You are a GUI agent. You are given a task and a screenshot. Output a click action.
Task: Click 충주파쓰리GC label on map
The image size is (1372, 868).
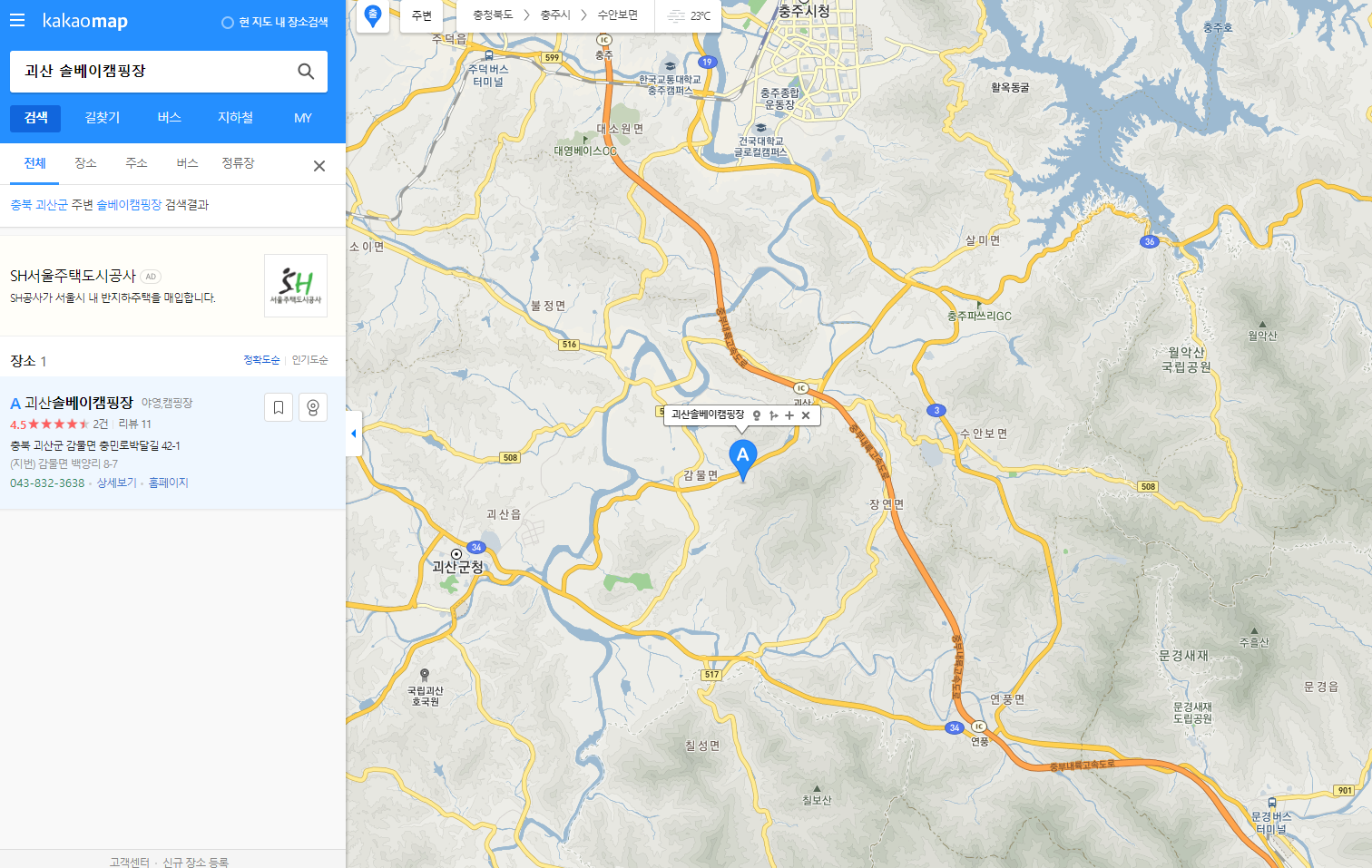click(979, 317)
